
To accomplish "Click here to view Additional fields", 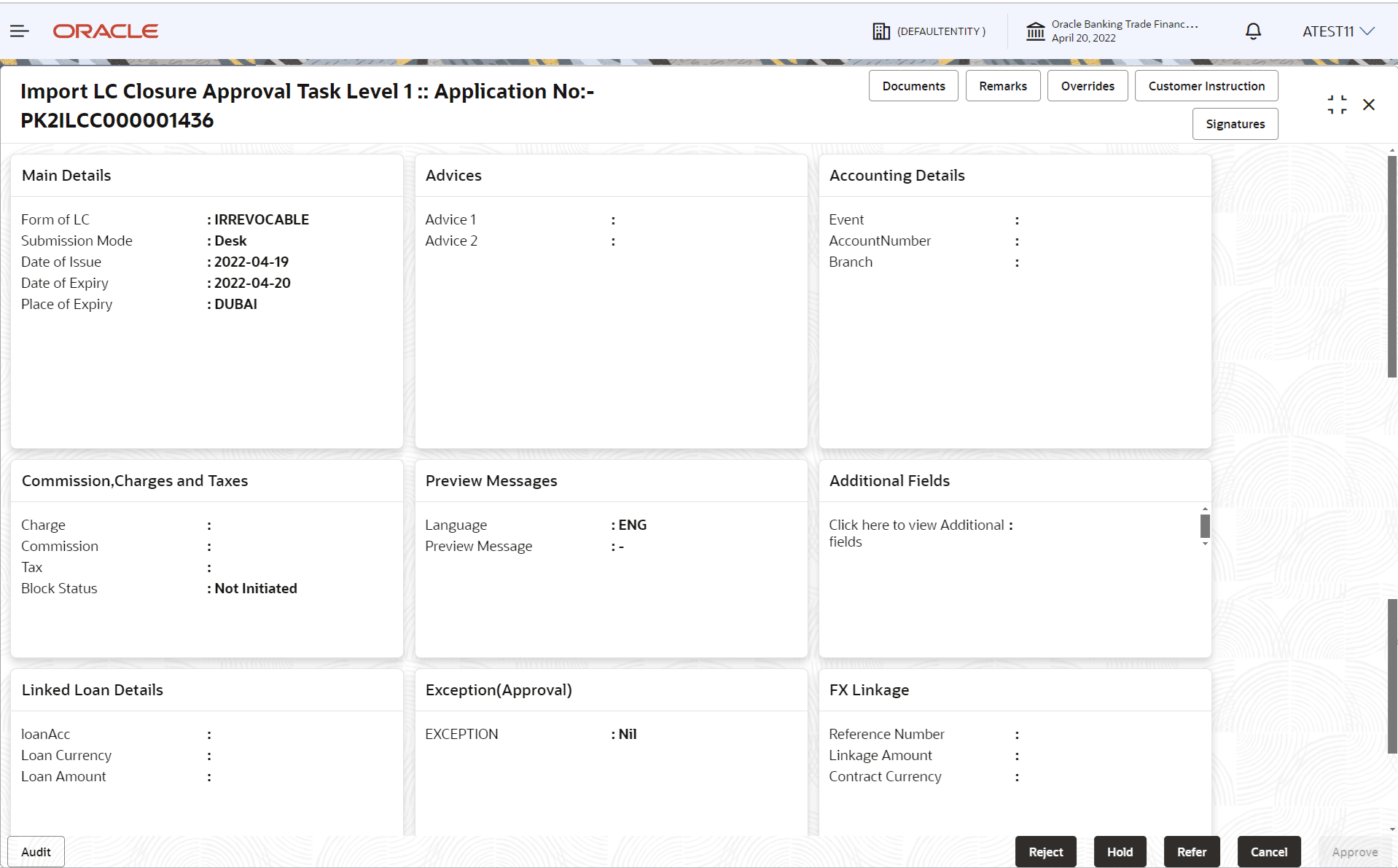I will [x=915, y=533].
